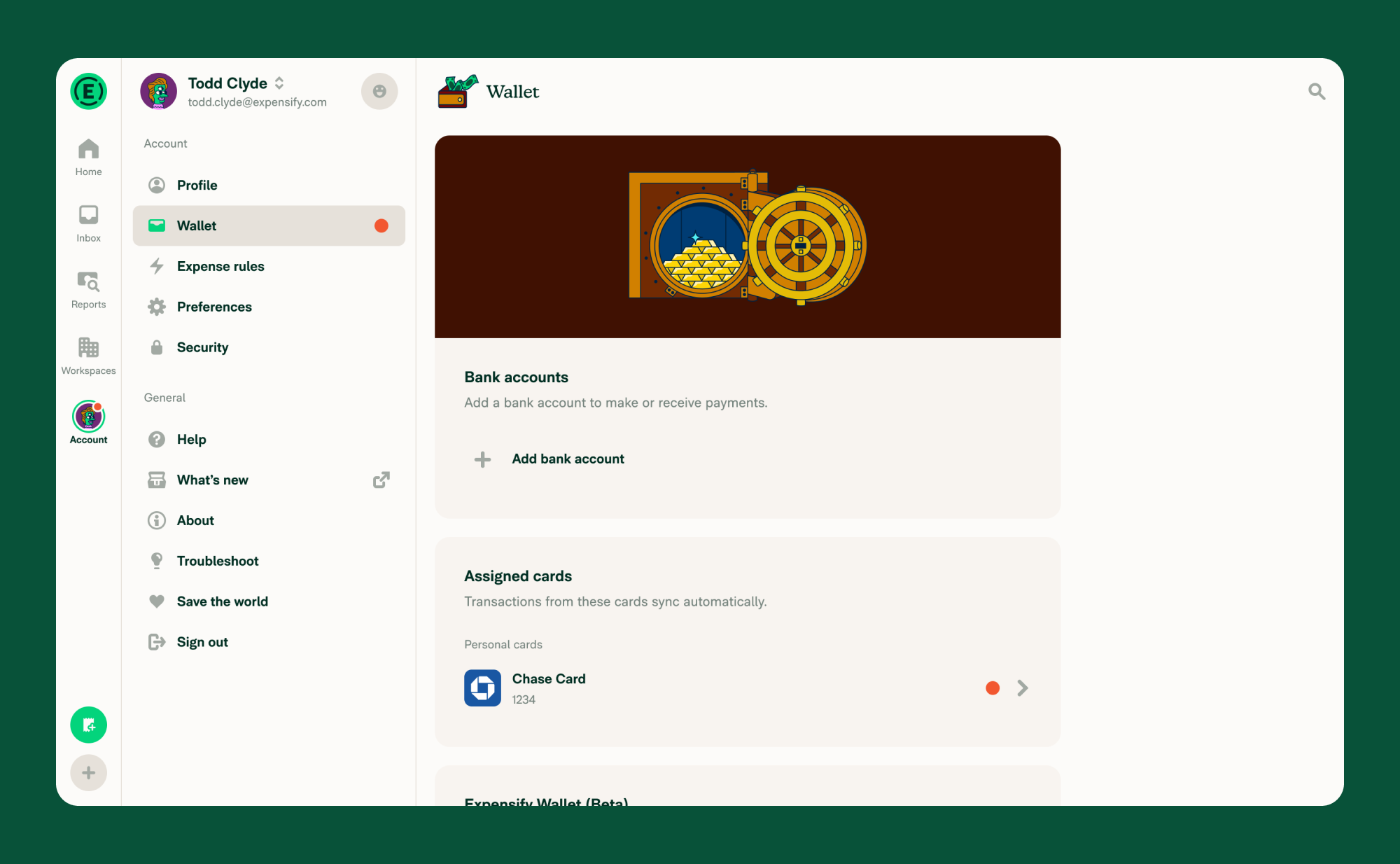Open the Inbox icon
This screenshot has height=864, width=1400.
click(x=88, y=224)
